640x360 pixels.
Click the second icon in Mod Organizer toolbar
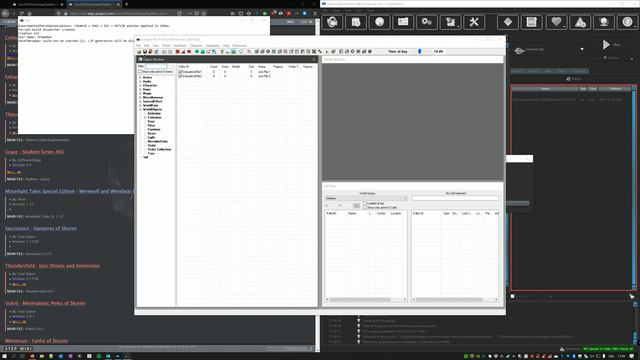click(x=356, y=22)
